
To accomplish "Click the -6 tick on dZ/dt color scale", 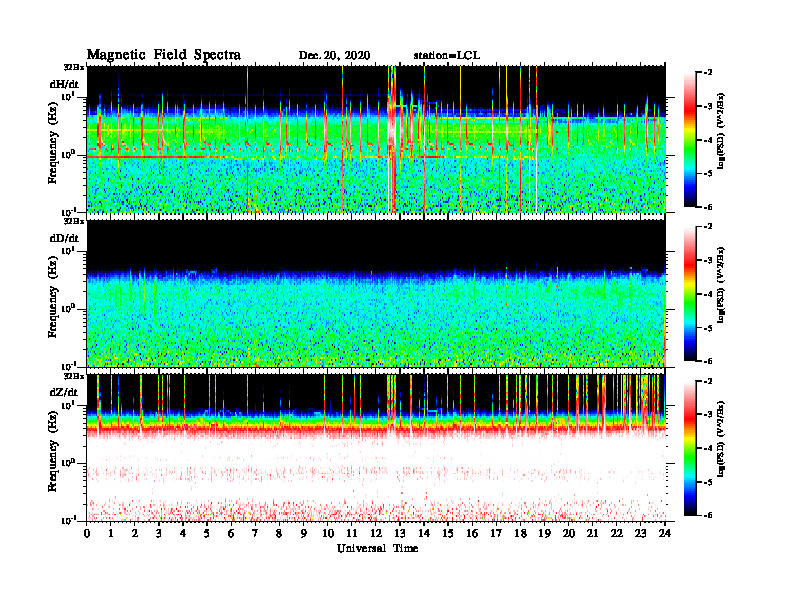I will (x=707, y=515).
